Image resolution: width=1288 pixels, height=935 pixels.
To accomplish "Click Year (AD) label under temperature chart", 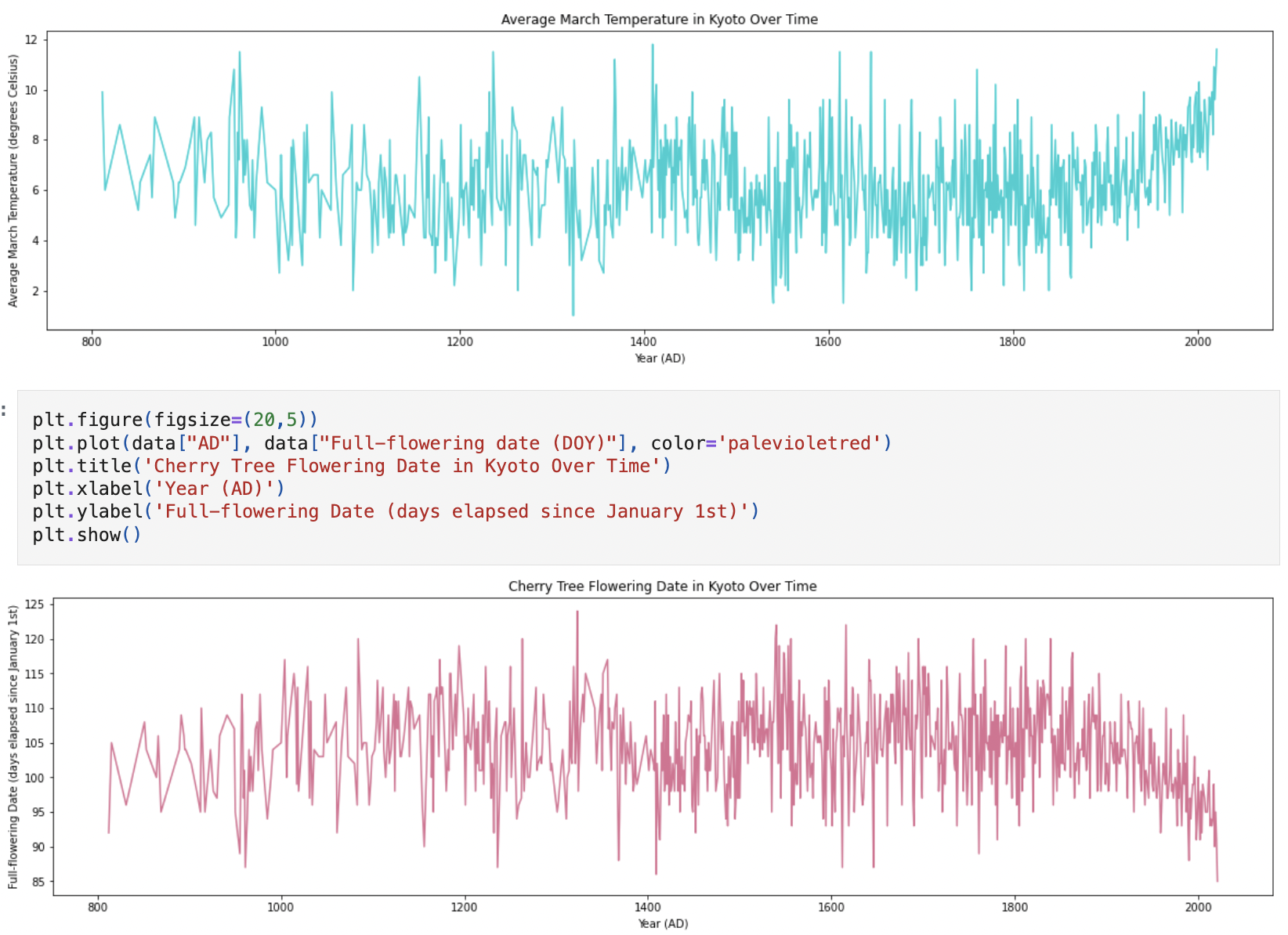I will click(660, 358).
